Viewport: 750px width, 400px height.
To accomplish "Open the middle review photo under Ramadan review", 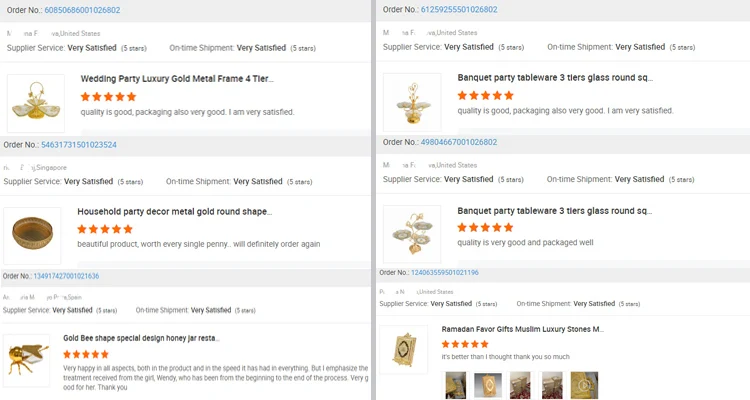I will (x=520, y=385).
